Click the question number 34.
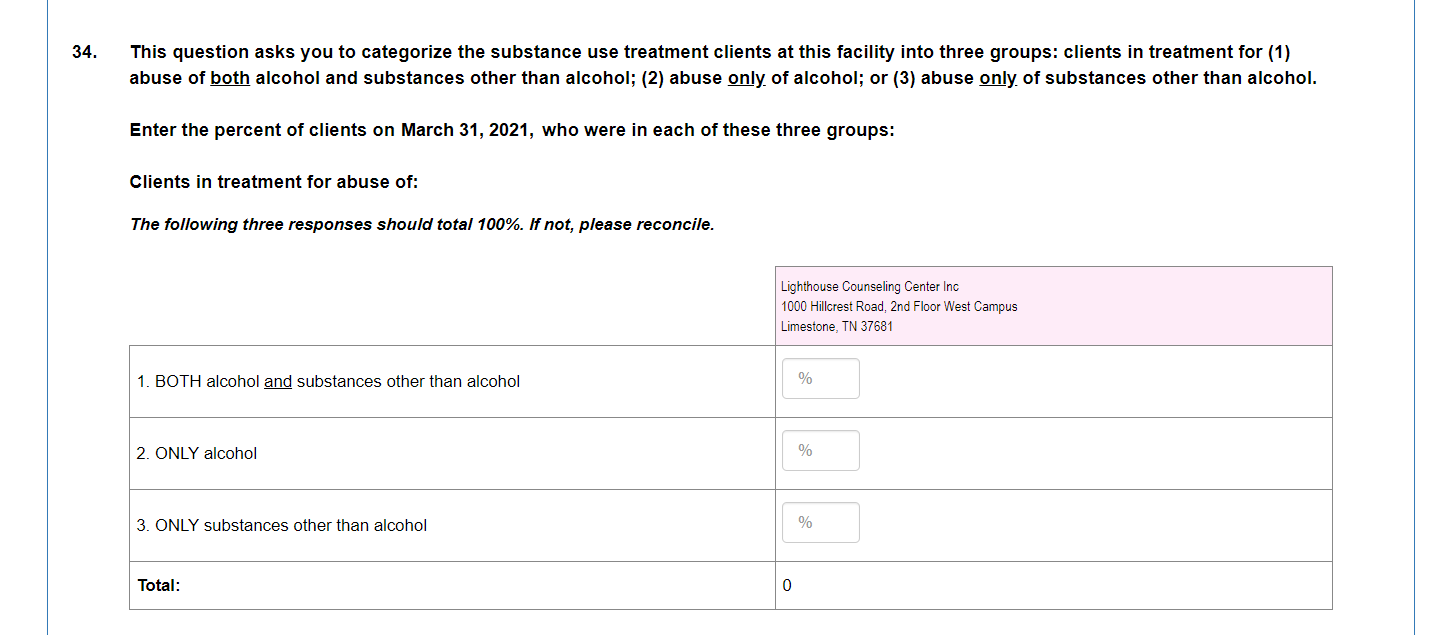The image size is (1435, 635). pyautogui.click(x=84, y=52)
